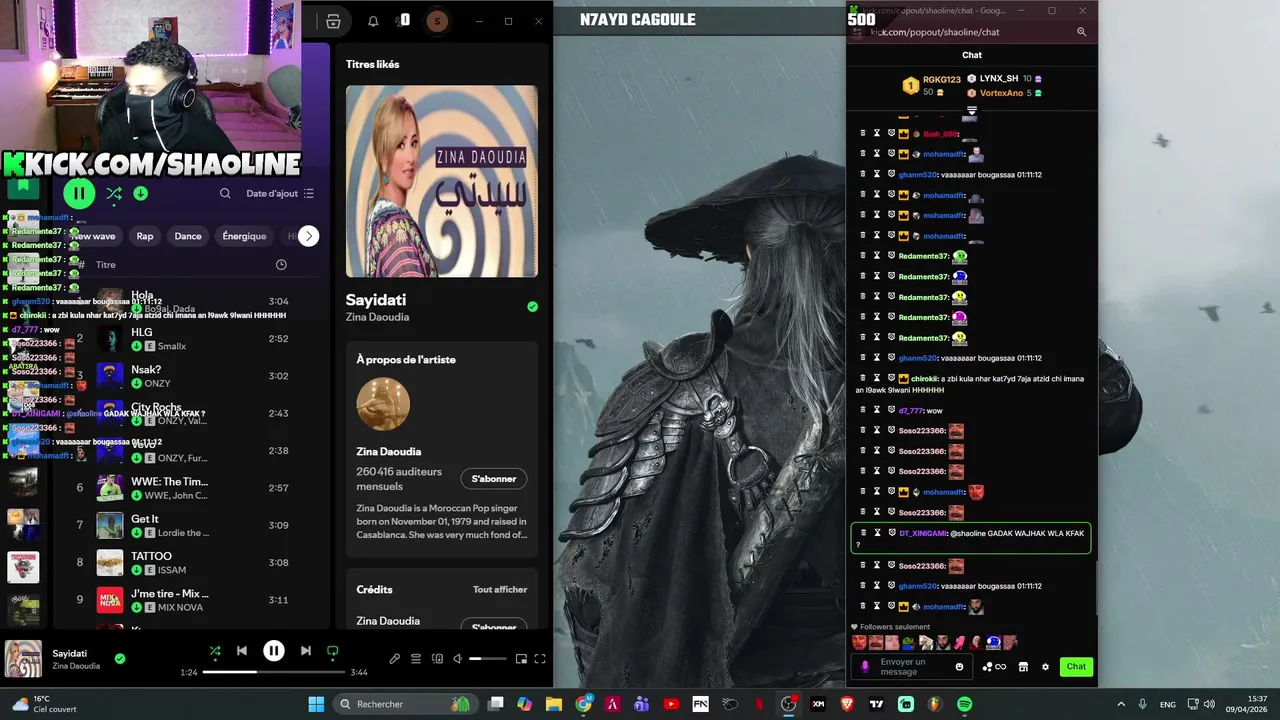Toggle liked check in the bottom player bar
The height and width of the screenshot is (720, 1280).
coord(120,659)
